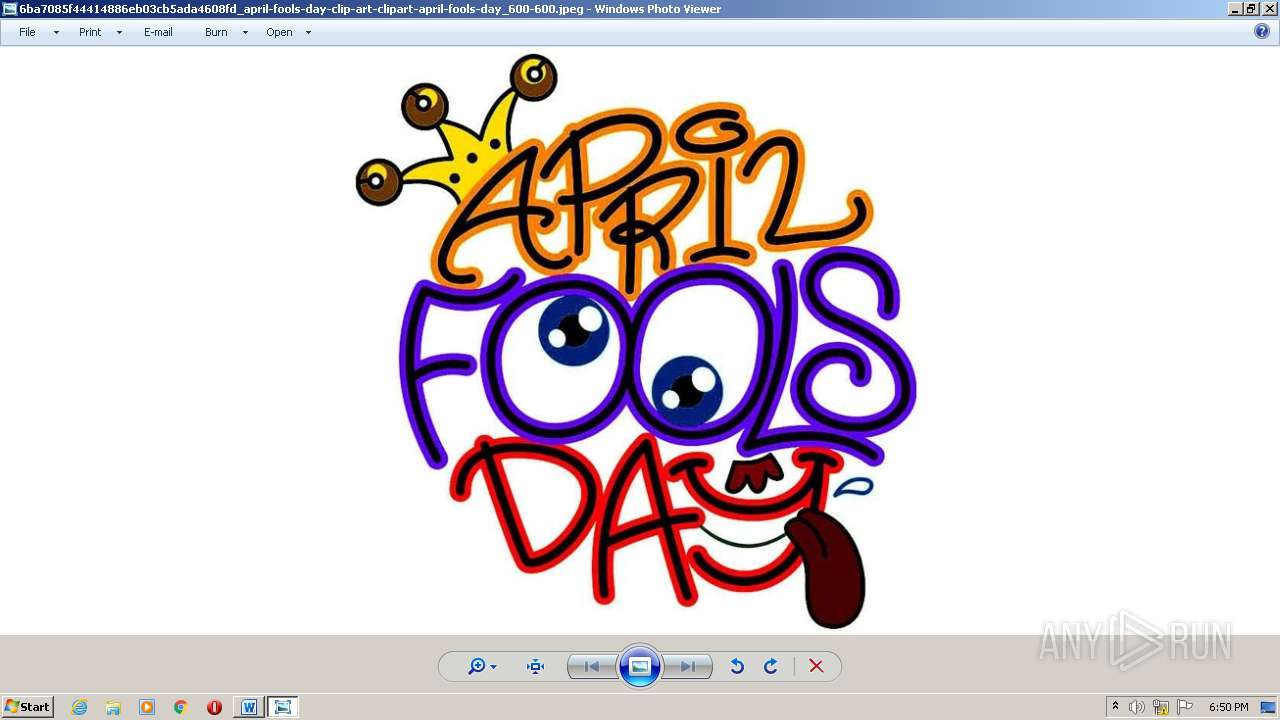Image resolution: width=1280 pixels, height=720 pixels.
Task: Open Action Center flag icon
Action: pos(1185,707)
